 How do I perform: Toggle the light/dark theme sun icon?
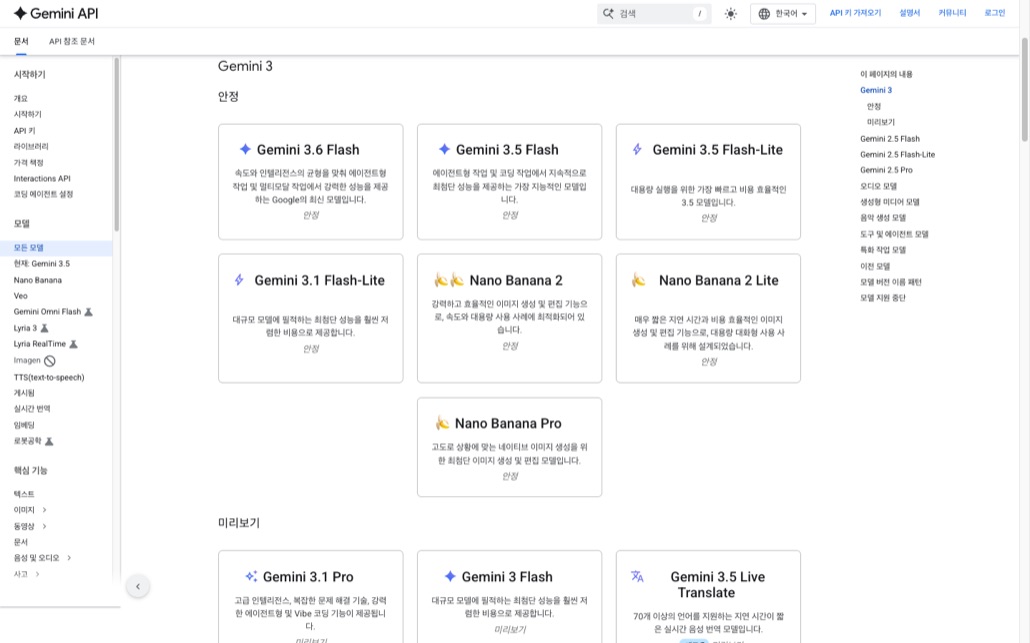tap(730, 14)
